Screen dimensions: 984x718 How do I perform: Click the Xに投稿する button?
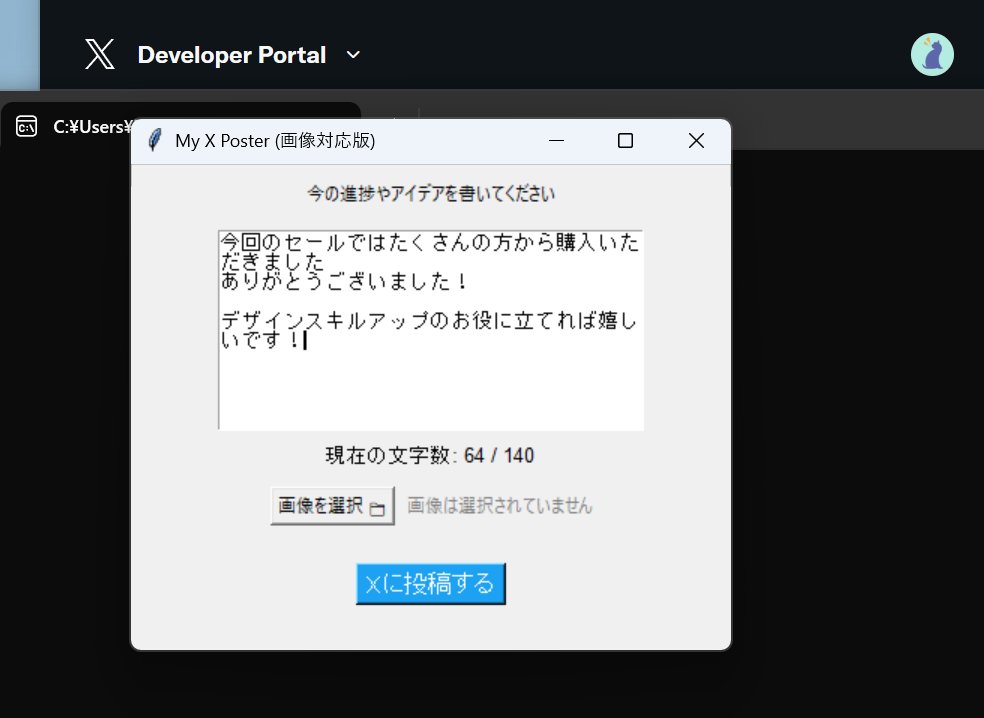[x=430, y=584]
